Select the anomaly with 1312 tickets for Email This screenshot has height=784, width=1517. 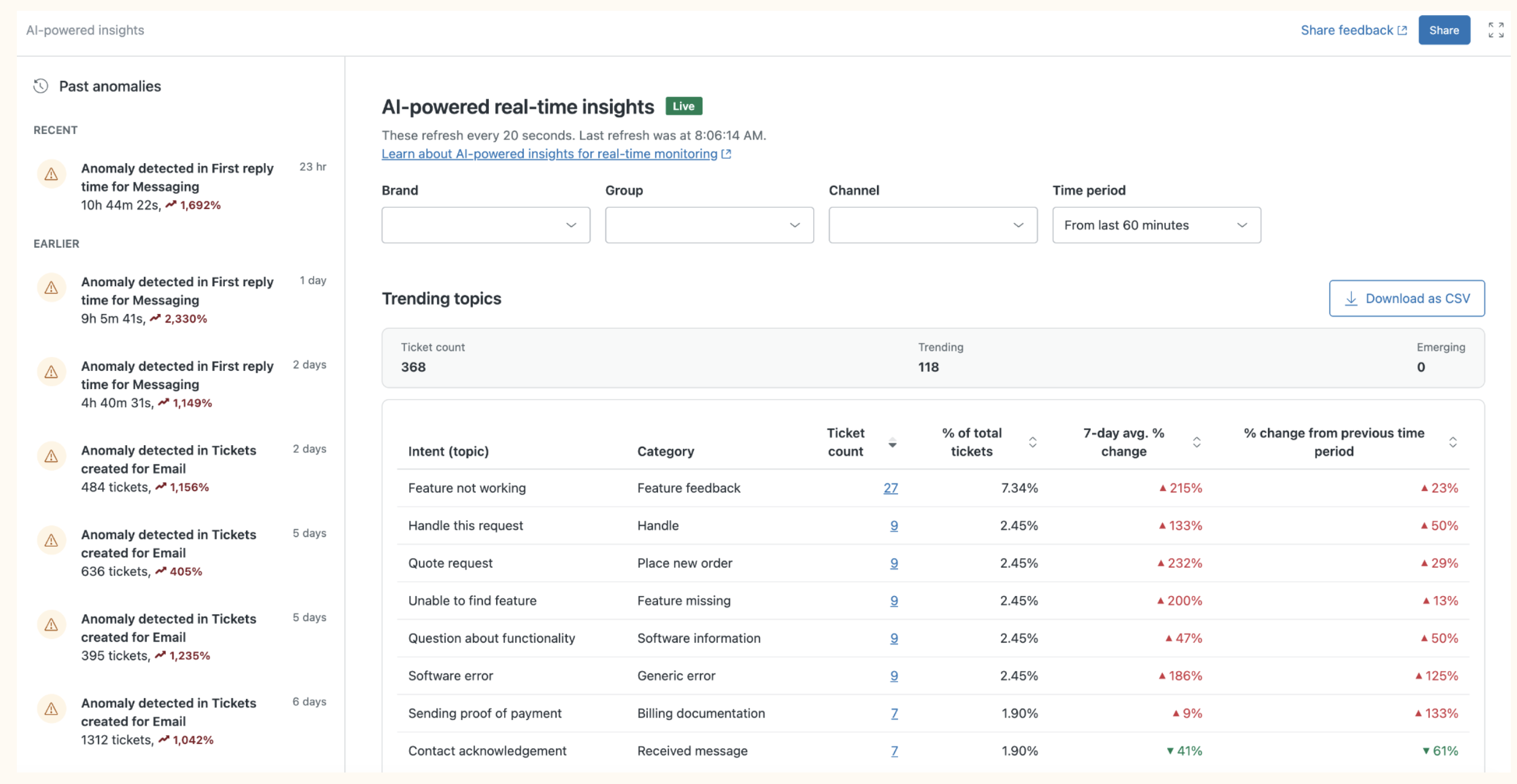click(181, 722)
